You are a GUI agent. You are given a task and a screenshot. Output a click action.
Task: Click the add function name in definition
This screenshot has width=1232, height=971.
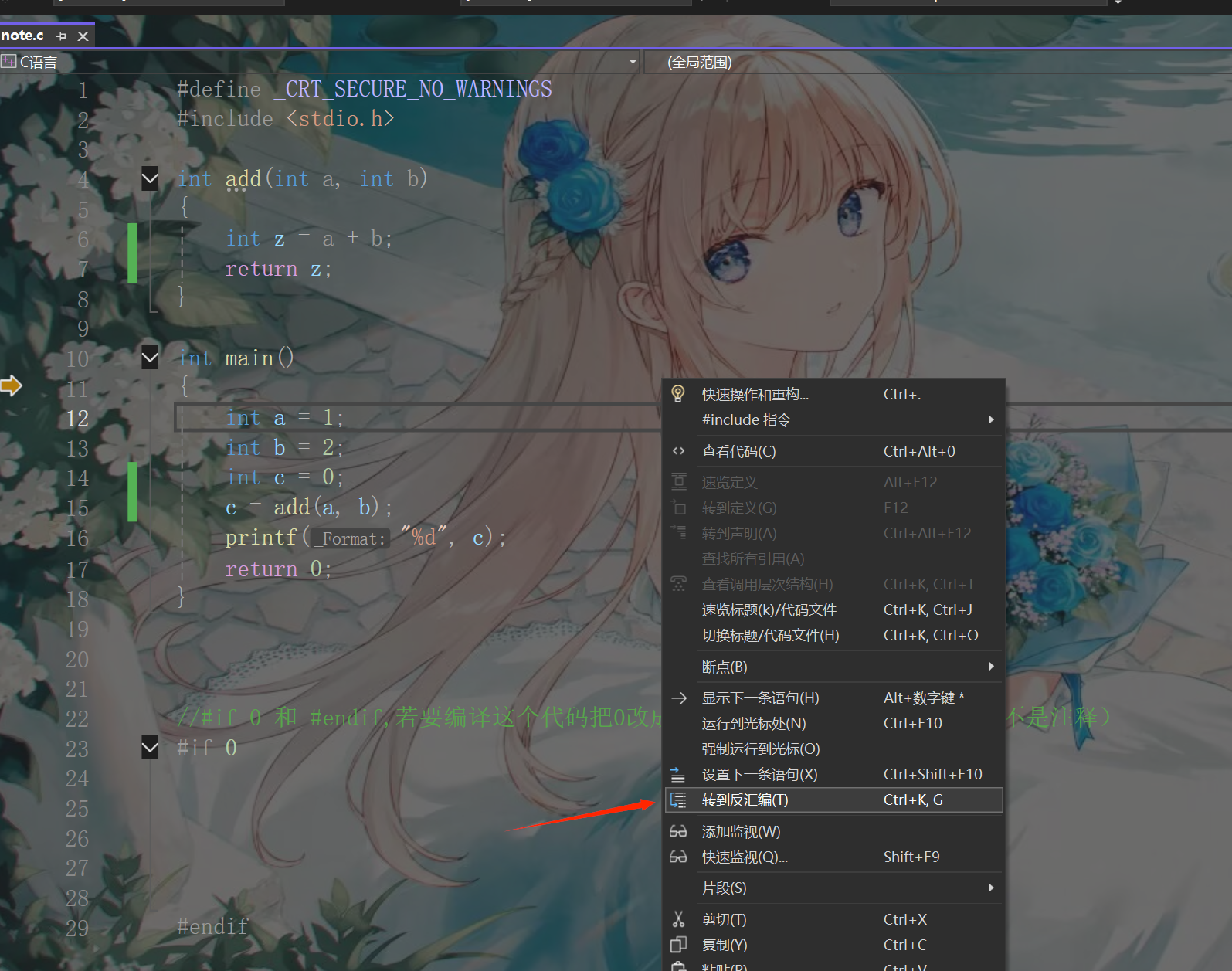[x=243, y=179]
